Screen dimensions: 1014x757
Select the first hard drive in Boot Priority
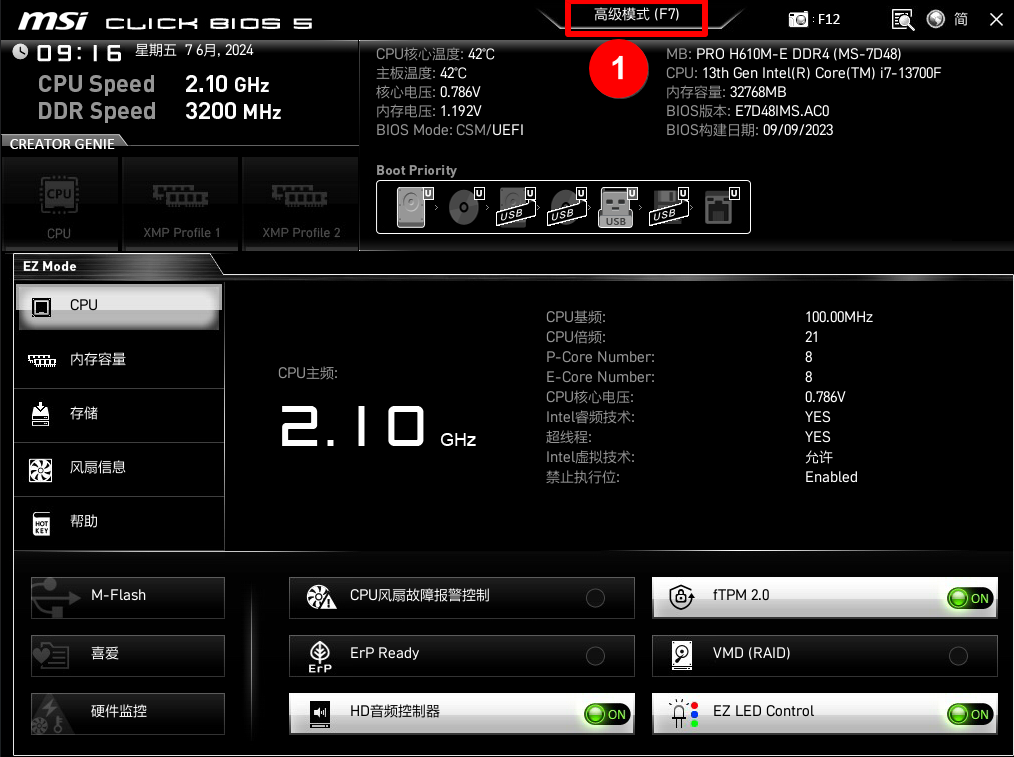410,207
